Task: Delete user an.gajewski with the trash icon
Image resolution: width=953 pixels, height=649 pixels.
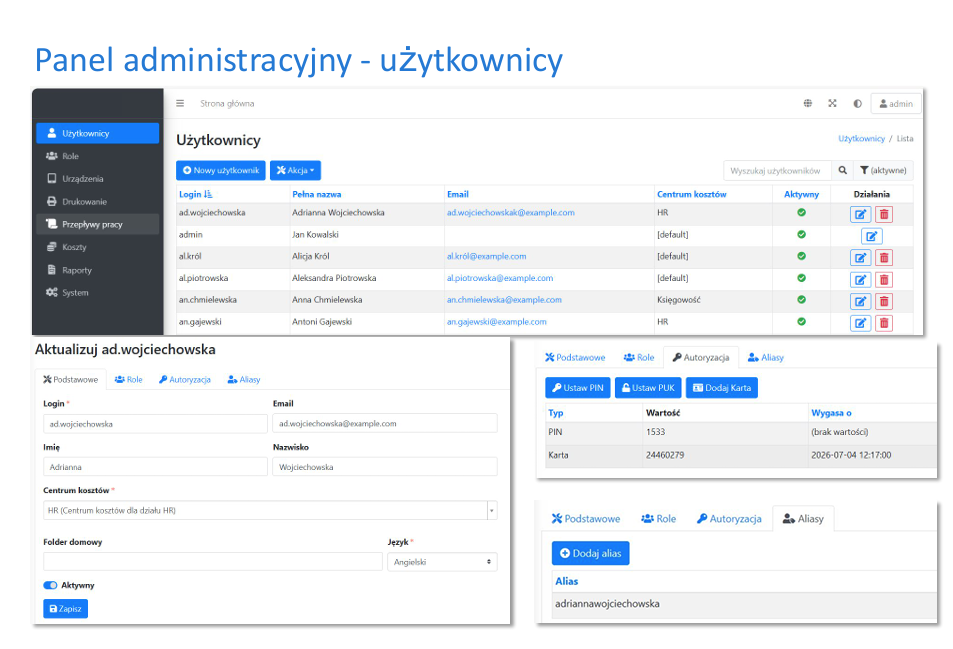Action: coord(884,323)
